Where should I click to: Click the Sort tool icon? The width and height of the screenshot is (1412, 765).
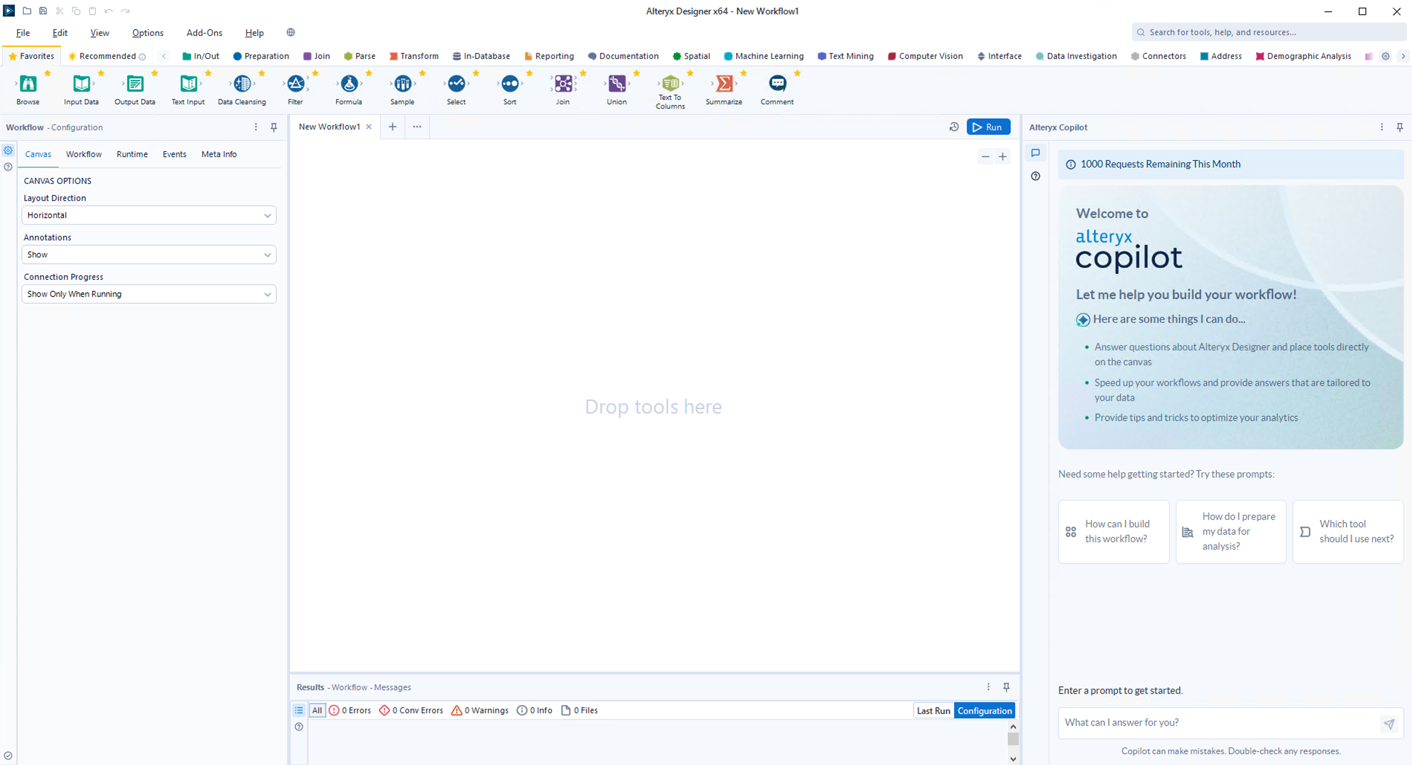[x=510, y=84]
